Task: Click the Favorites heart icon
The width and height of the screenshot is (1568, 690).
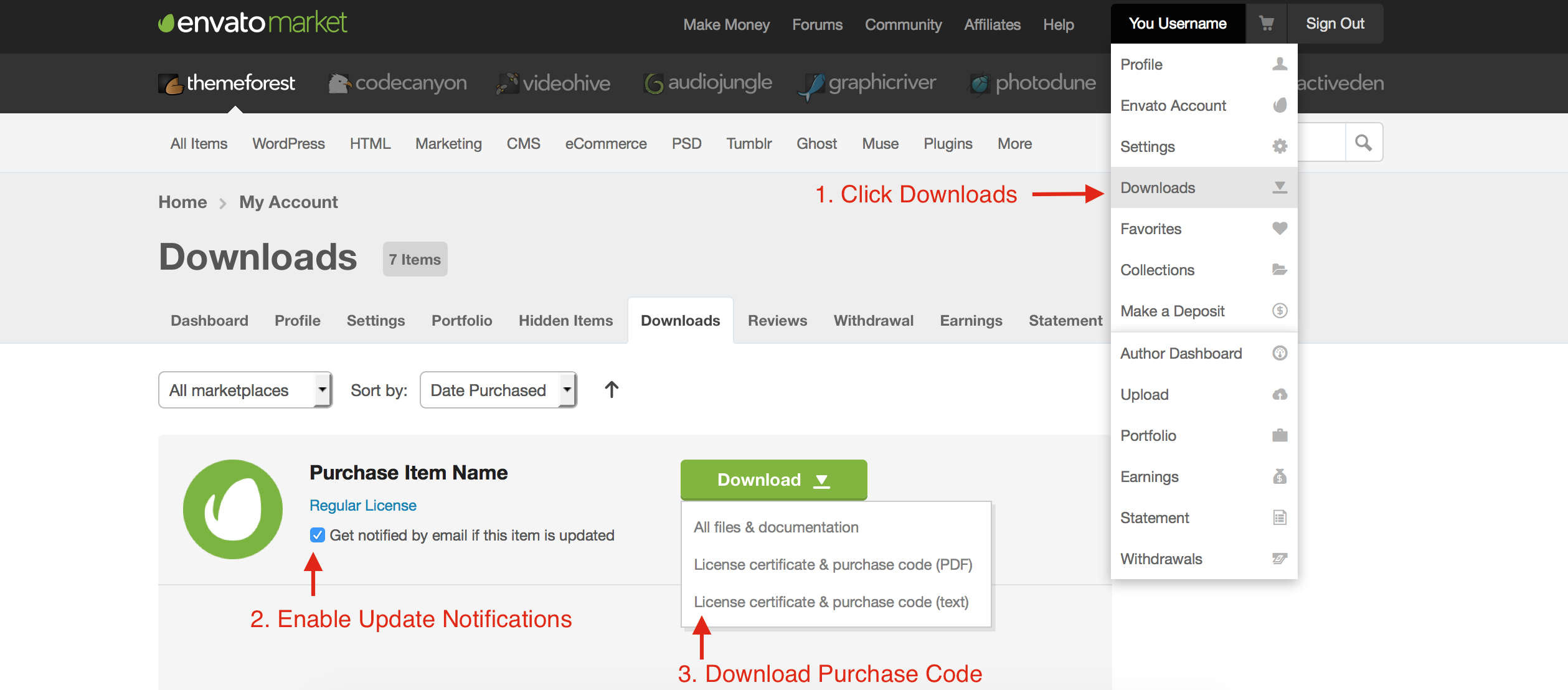Action: 1280,229
